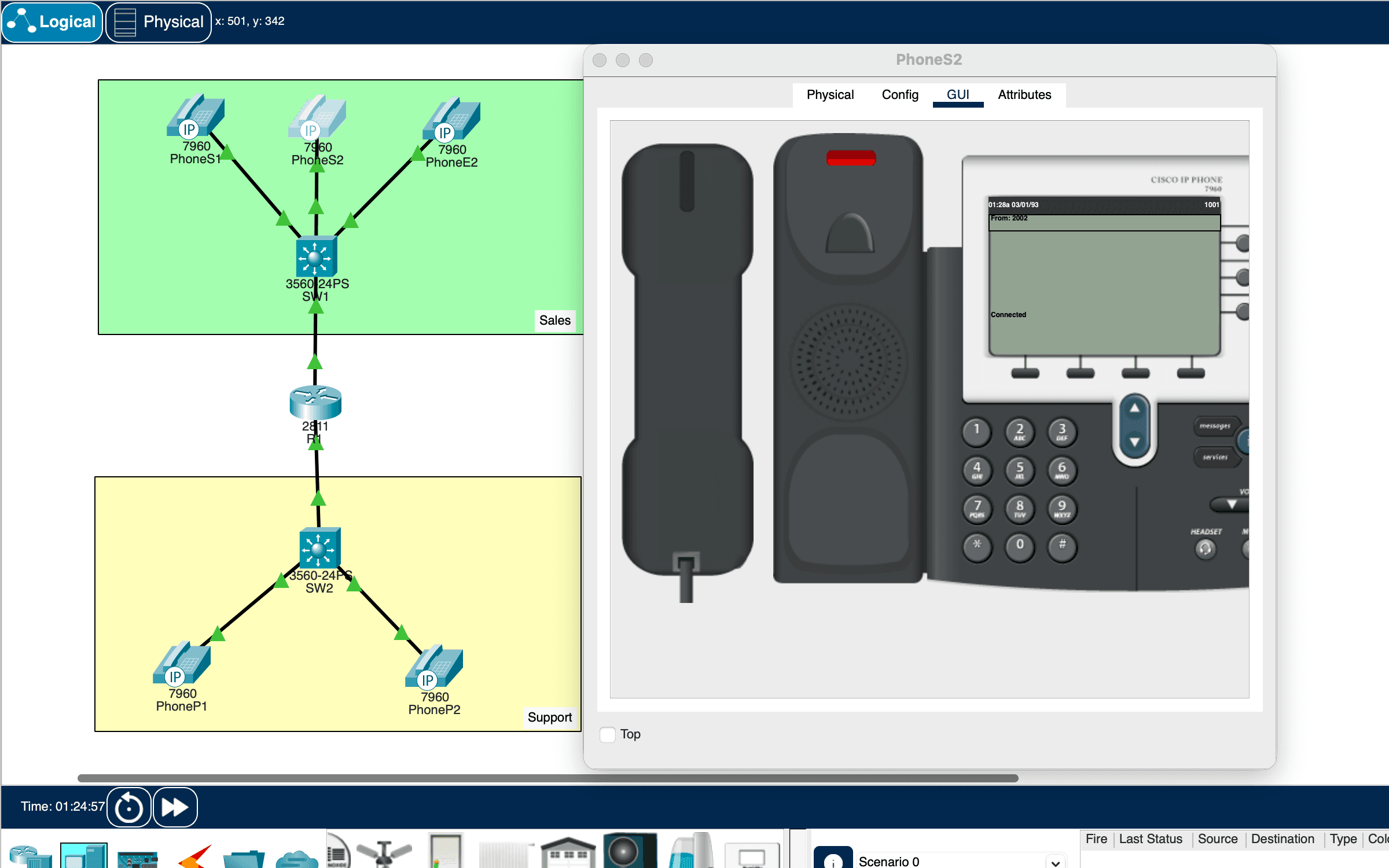Open the R1 2811 router

tap(315, 403)
